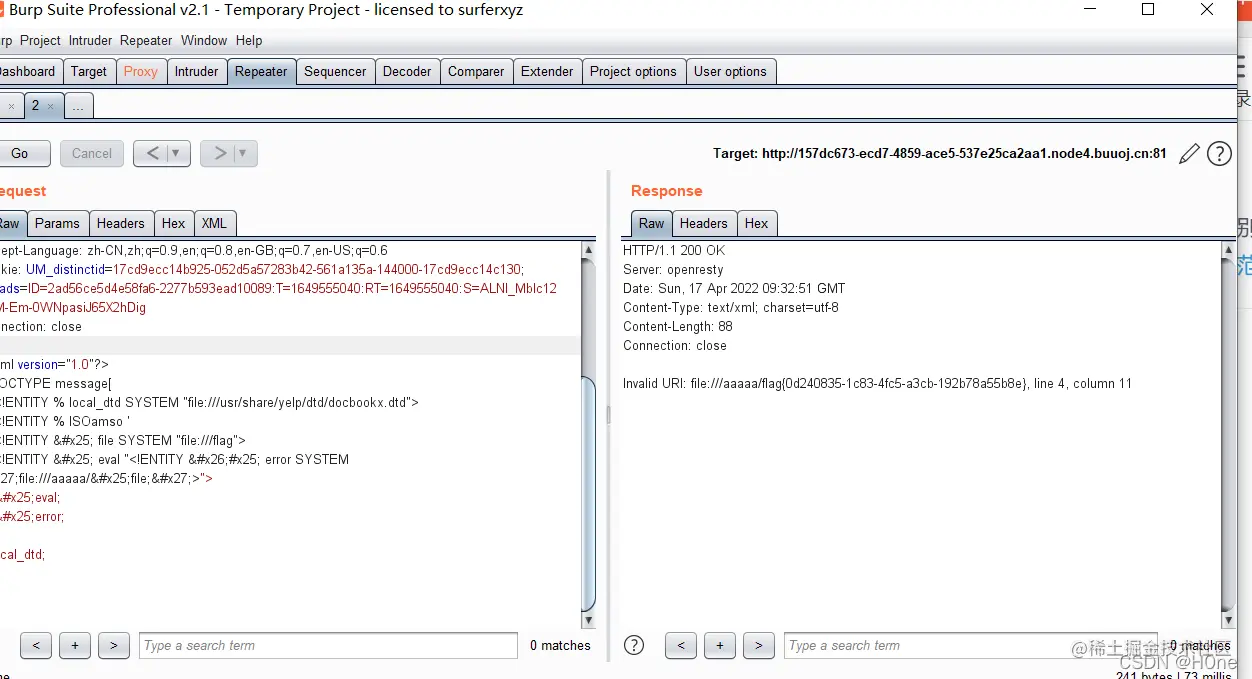
Task: Edit target with the pencil icon
Action: [1189, 154]
